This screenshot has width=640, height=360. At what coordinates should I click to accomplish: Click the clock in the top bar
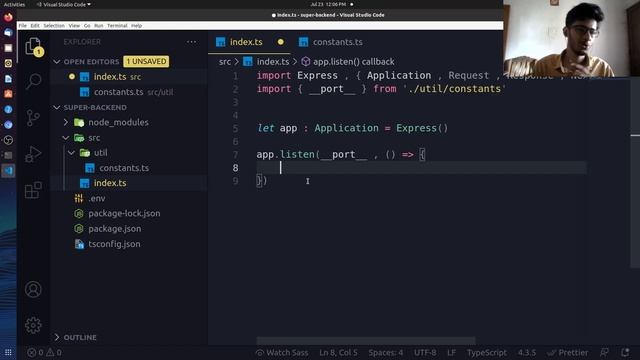pos(328,4)
